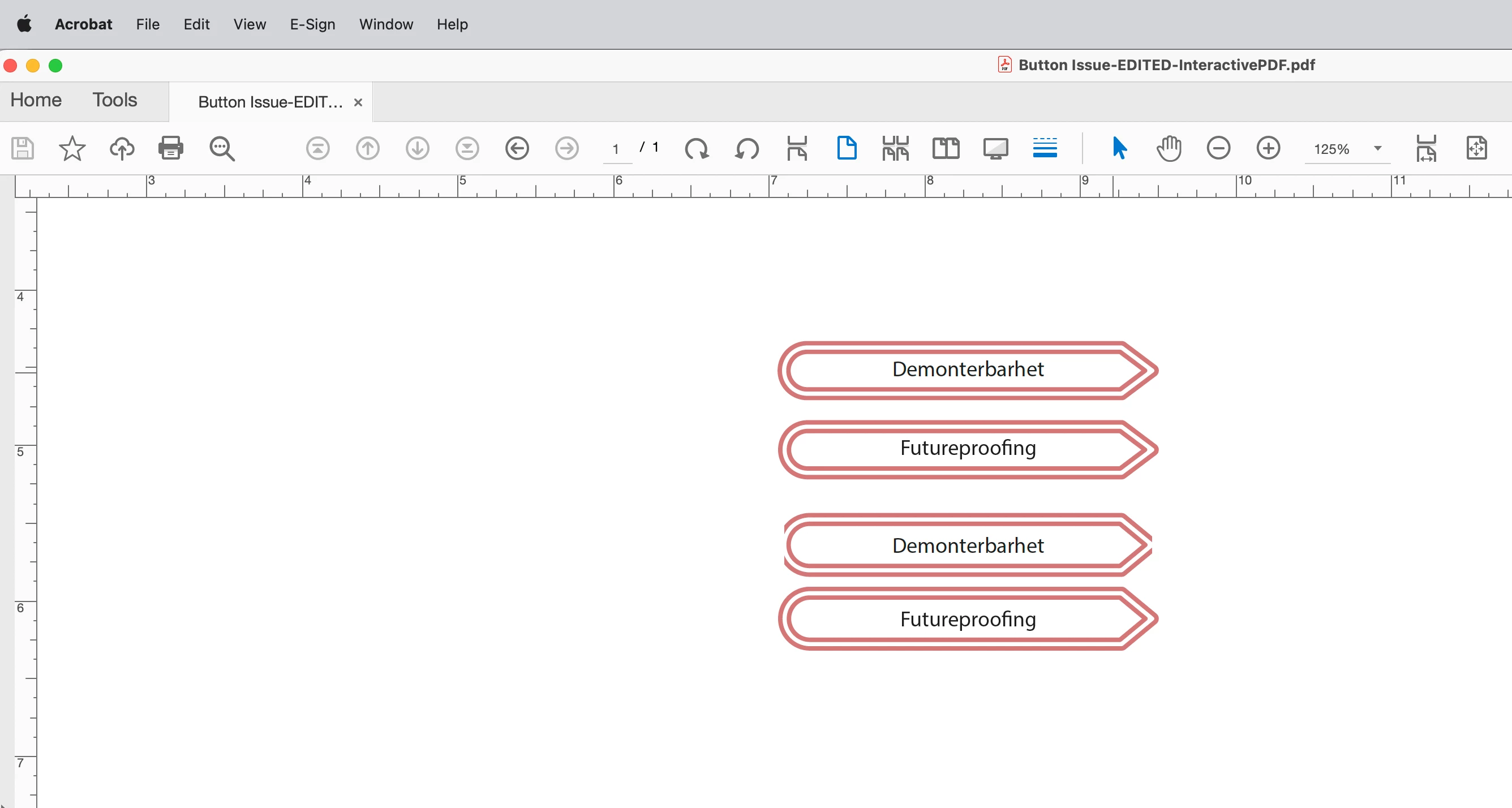Rotate the page clockwise

697,148
